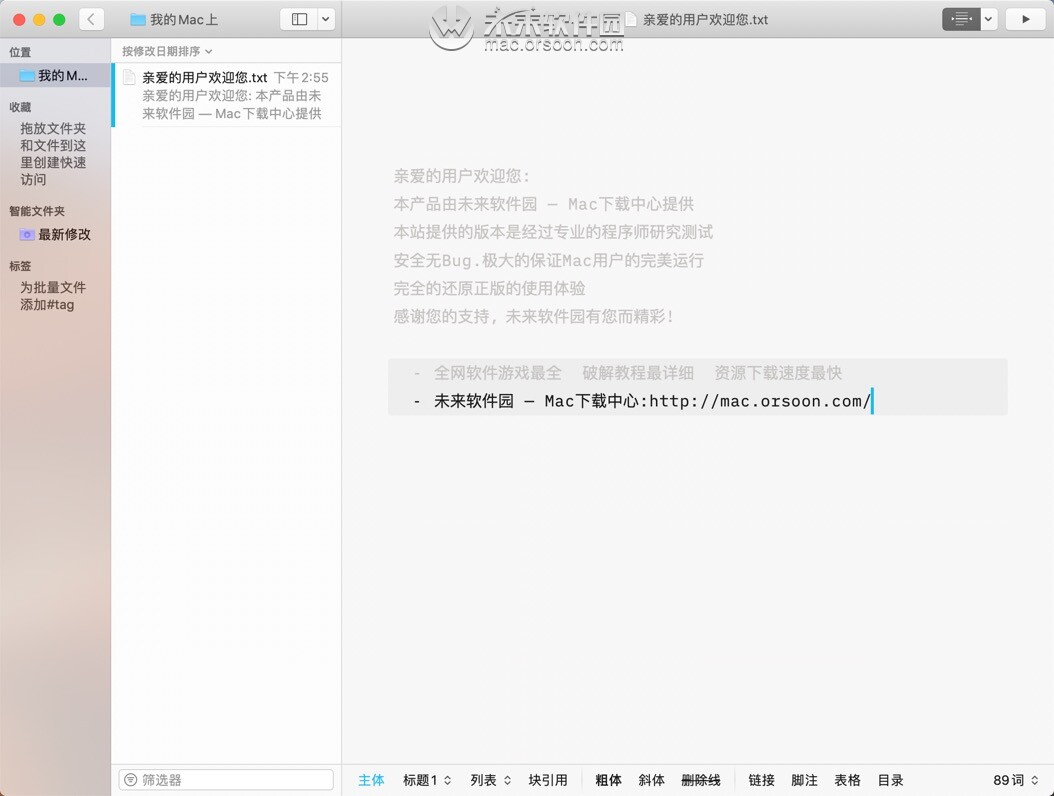Insert a table using the 表格 button

[847, 780]
